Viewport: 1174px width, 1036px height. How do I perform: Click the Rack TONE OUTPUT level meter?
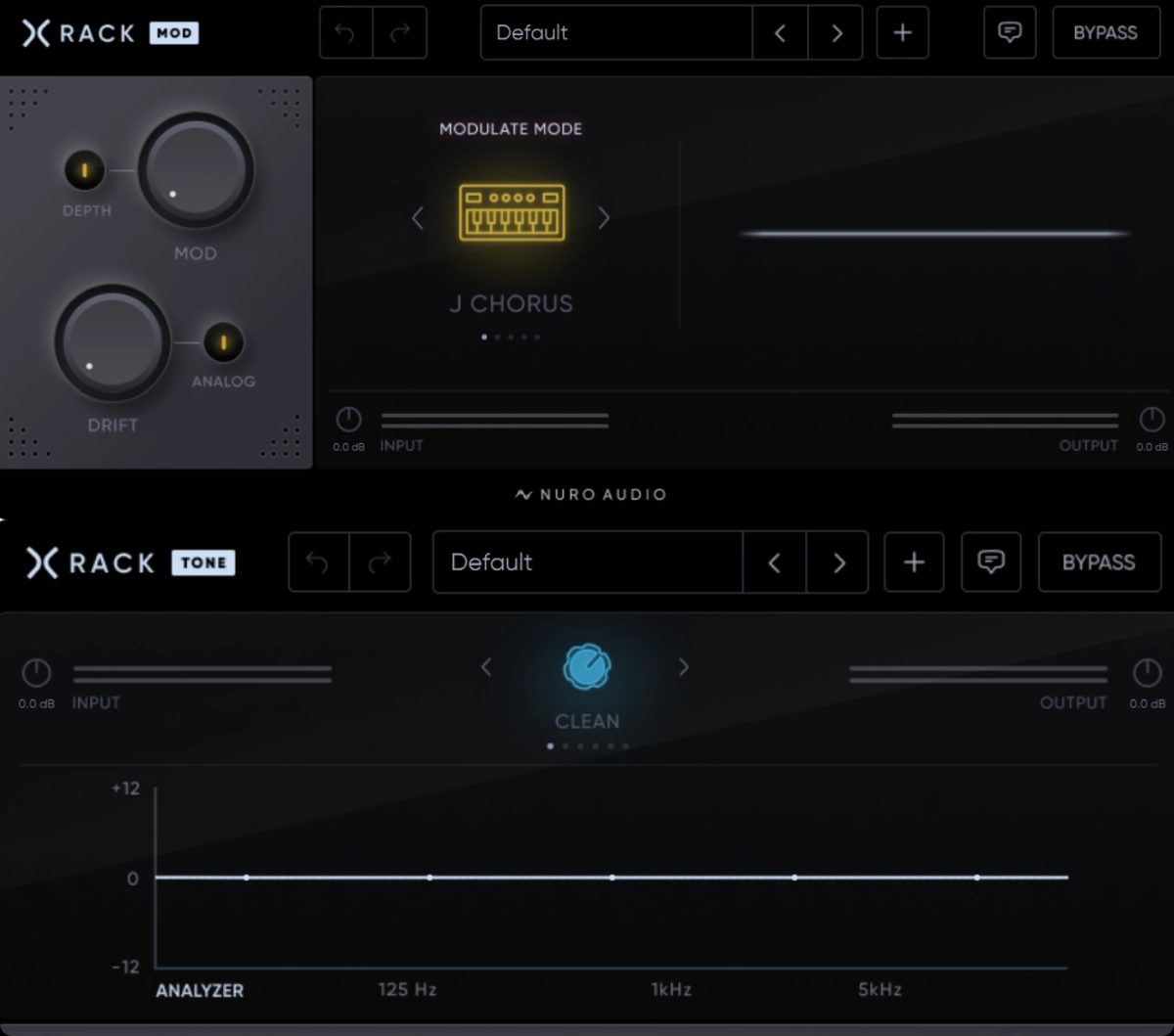(x=978, y=674)
